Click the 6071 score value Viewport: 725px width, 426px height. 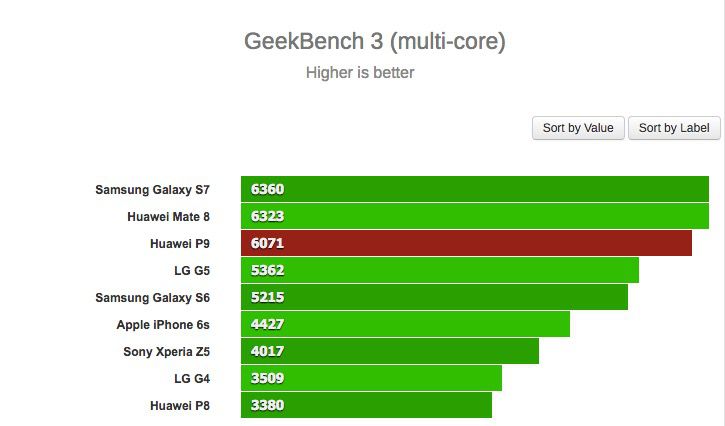[x=268, y=243]
